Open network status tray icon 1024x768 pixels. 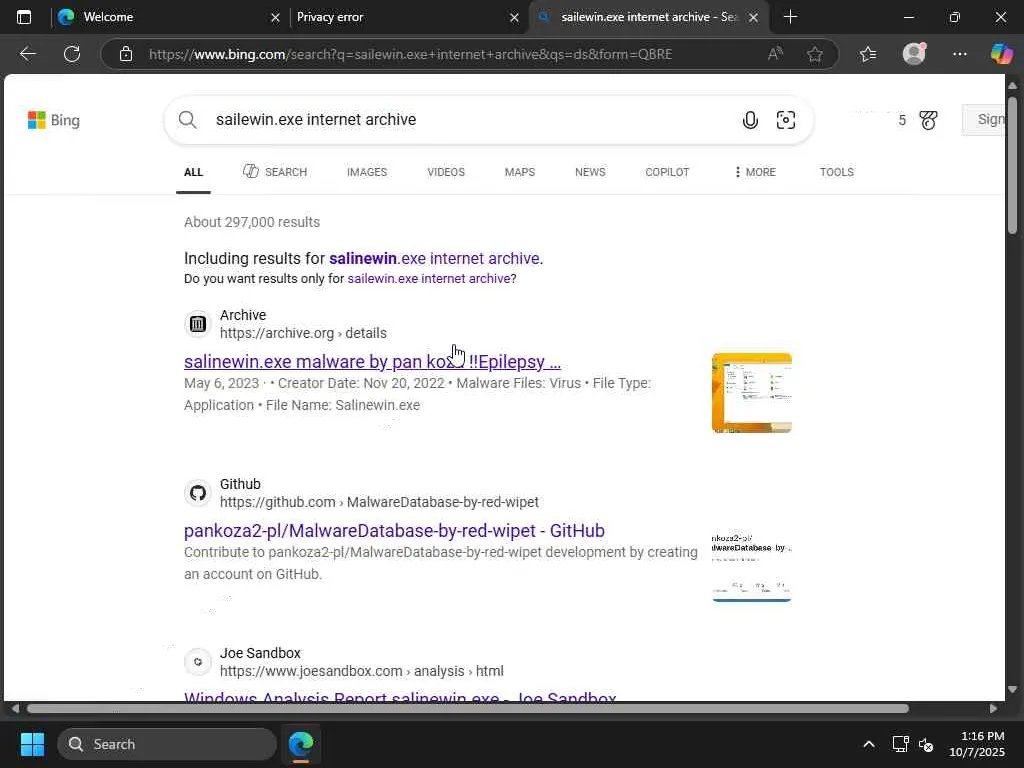[x=901, y=744]
